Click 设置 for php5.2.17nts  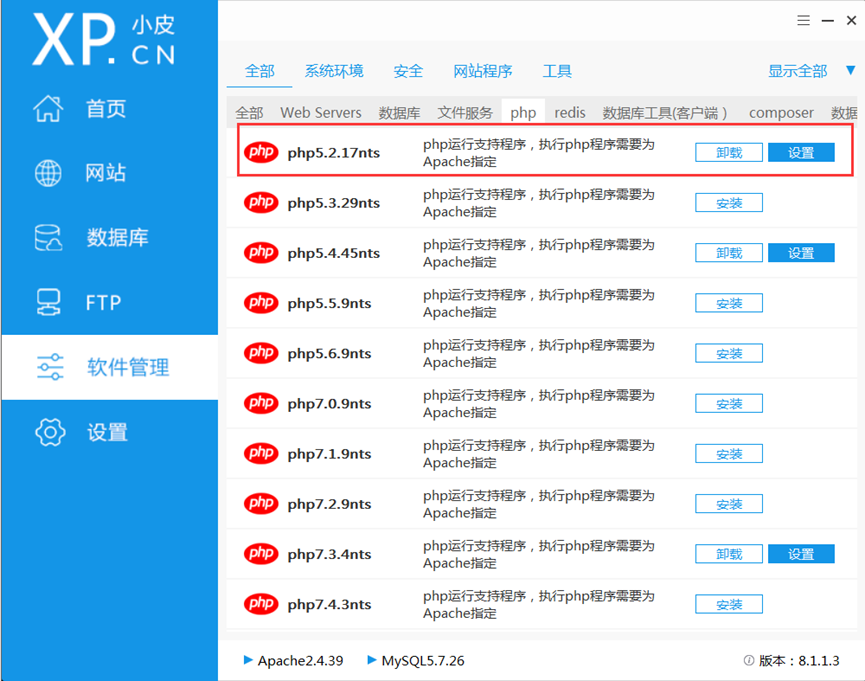(x=801, y=153)
